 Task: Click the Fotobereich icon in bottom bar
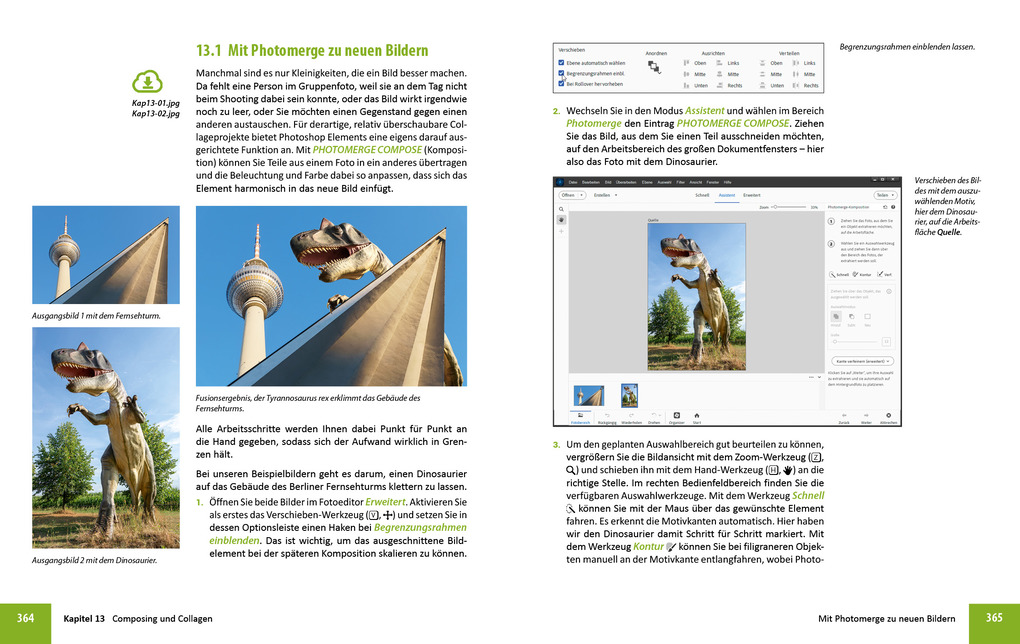[x=580, y=415]
